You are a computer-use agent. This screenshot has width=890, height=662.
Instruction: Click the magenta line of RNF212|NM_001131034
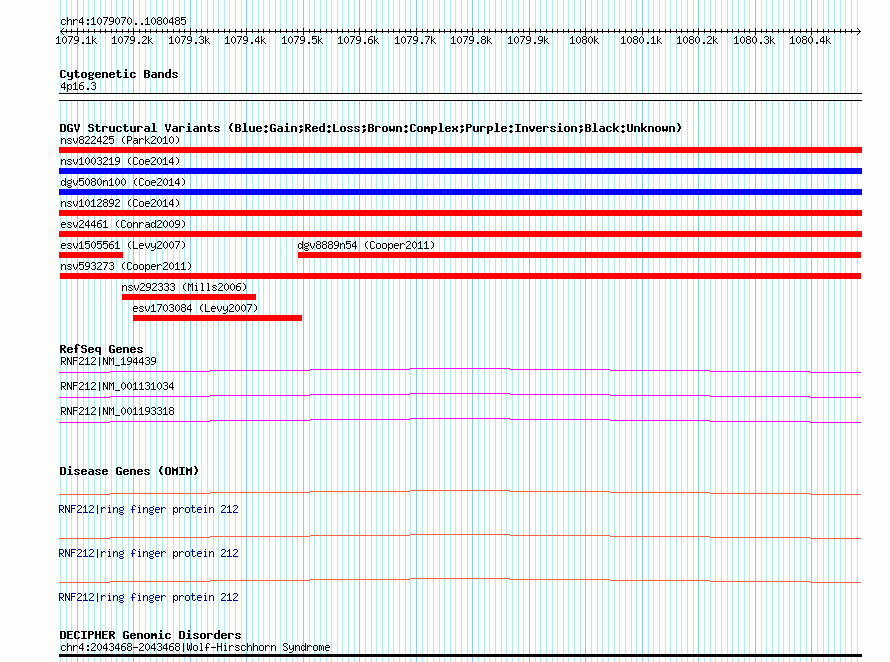point(460,395)
